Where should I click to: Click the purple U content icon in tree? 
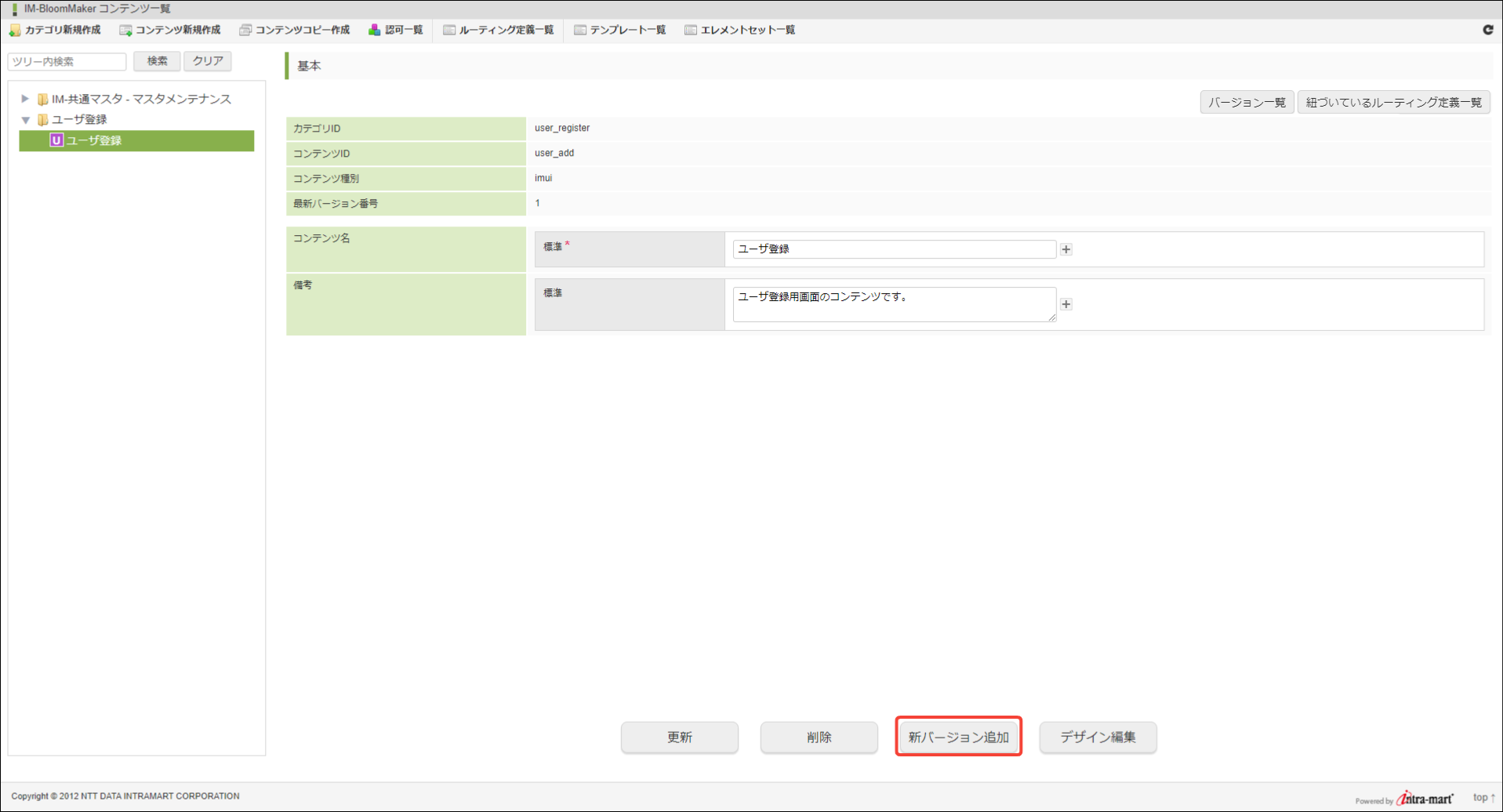(x=56, y=141)
